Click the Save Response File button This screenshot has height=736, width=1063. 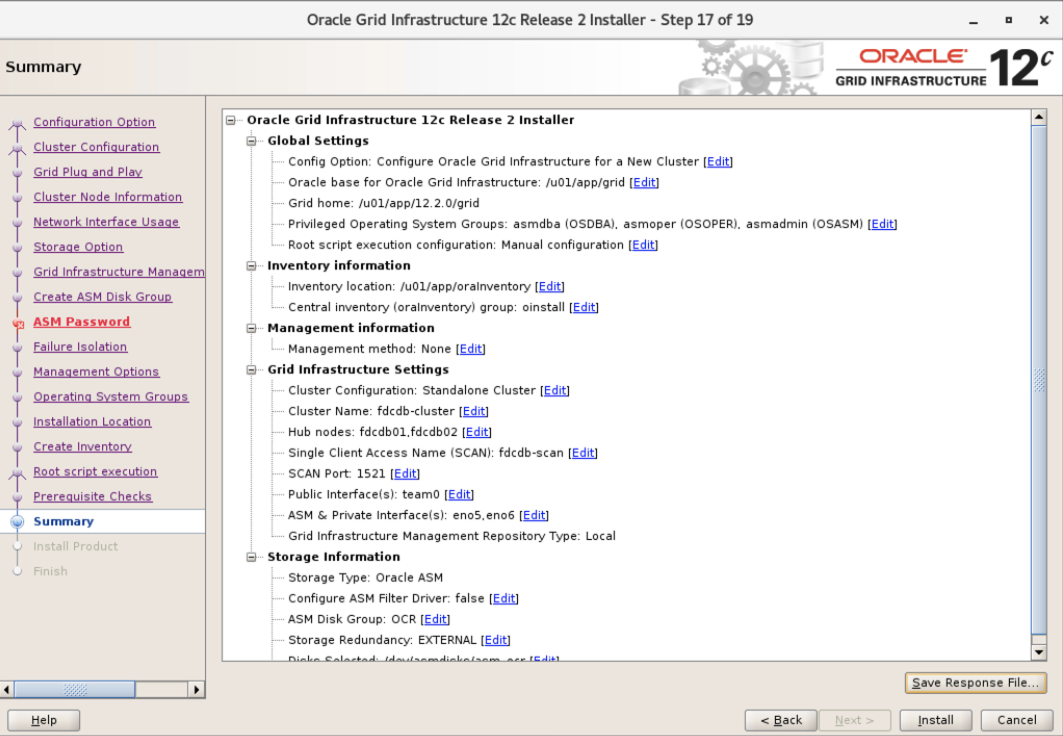pos(976,683)
